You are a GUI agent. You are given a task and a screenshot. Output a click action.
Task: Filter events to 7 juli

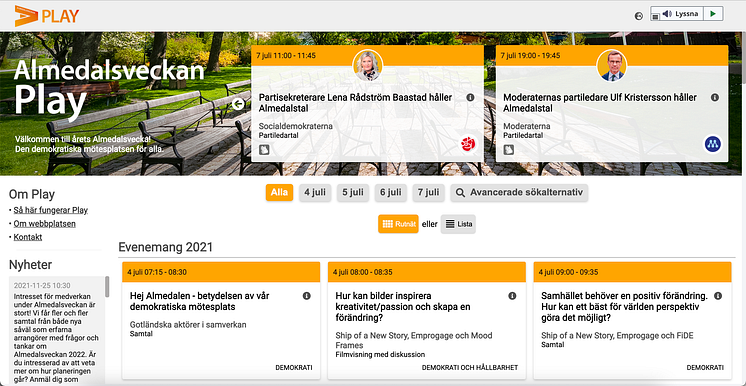click(x=428, y=192)
